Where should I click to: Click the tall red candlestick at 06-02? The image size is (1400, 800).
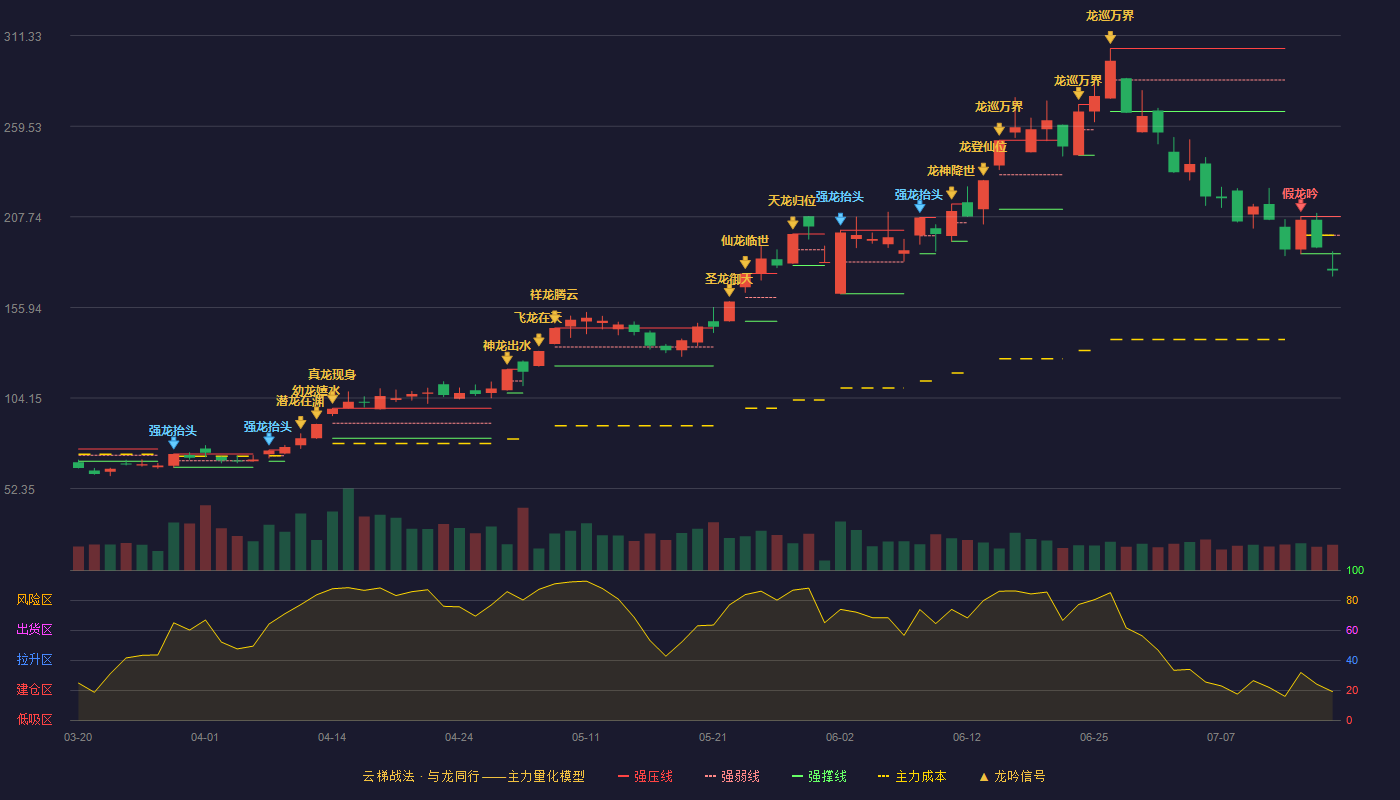point(840,263)
